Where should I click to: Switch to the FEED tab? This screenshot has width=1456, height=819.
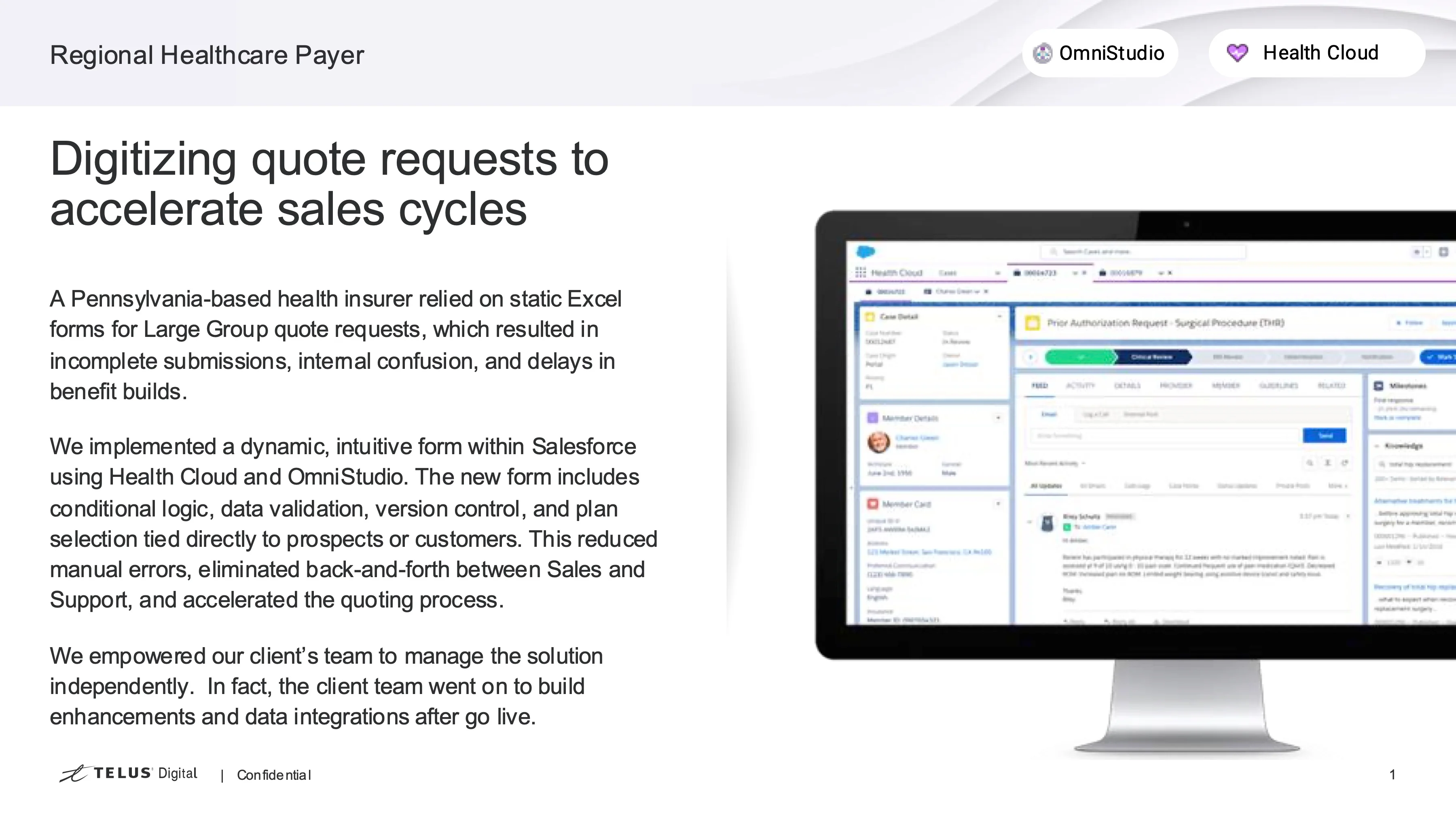click(x=1039, y=385)
